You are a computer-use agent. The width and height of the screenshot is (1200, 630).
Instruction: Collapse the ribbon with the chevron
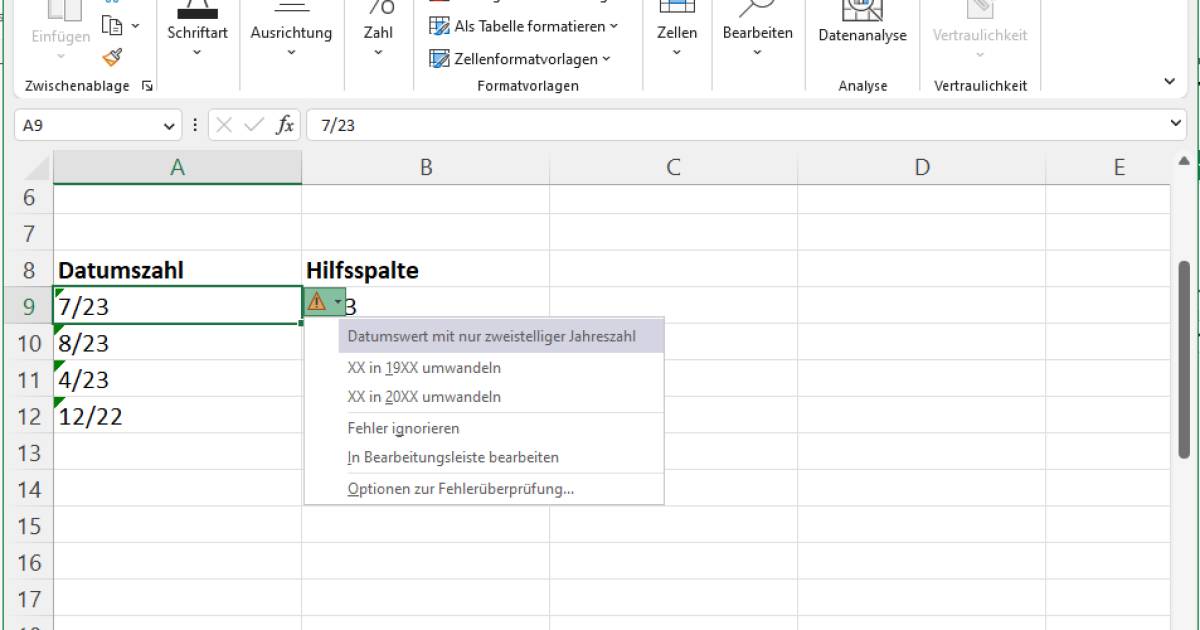[1169, 81]
